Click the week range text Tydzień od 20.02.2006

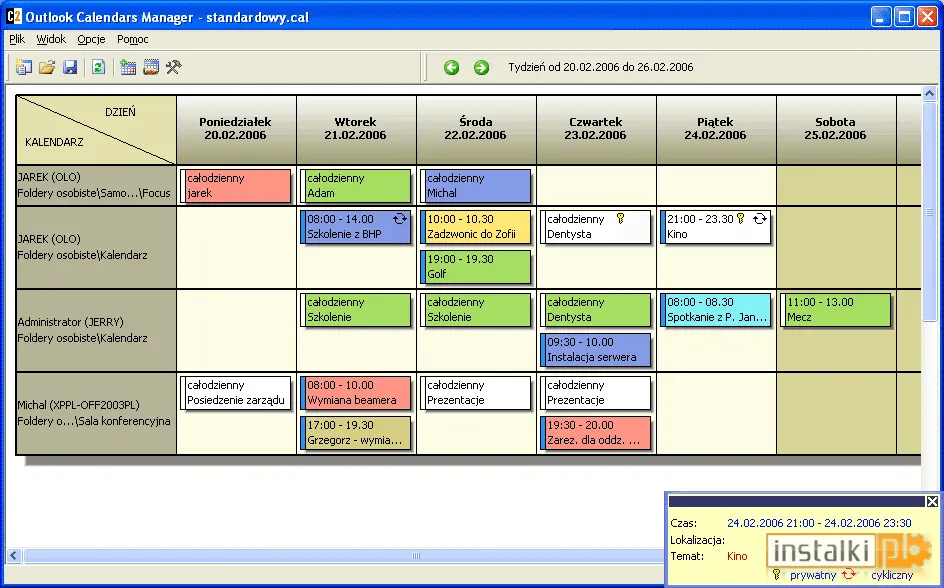tap(601, 67)
